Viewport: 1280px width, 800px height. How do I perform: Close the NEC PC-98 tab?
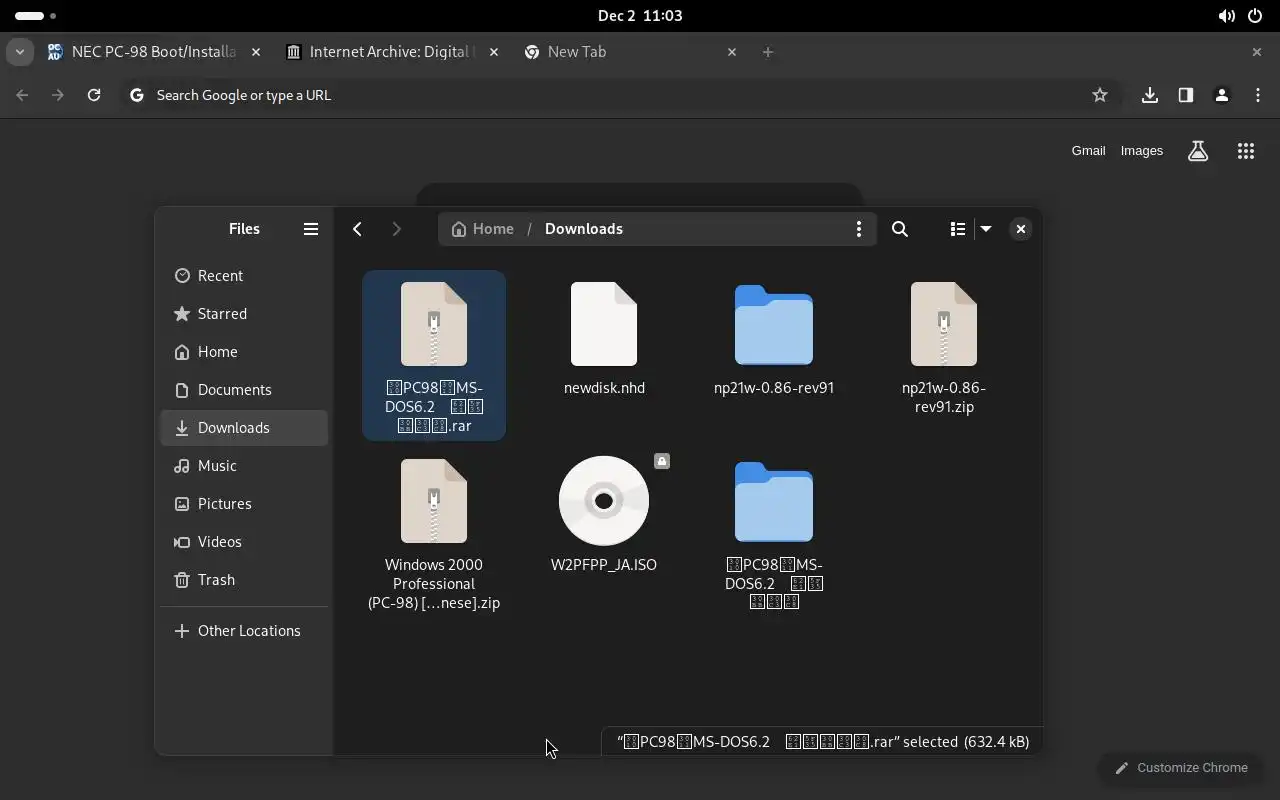(256, 52)
